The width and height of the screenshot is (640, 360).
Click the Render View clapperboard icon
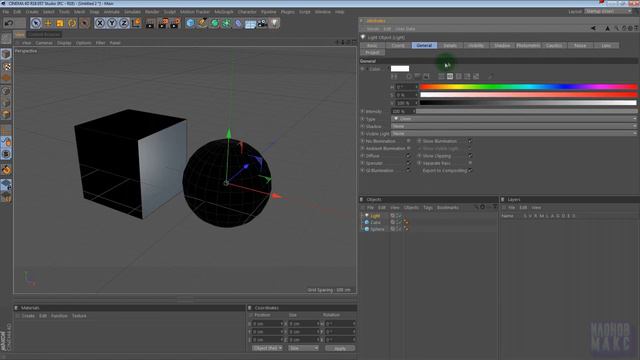point(150,23)
